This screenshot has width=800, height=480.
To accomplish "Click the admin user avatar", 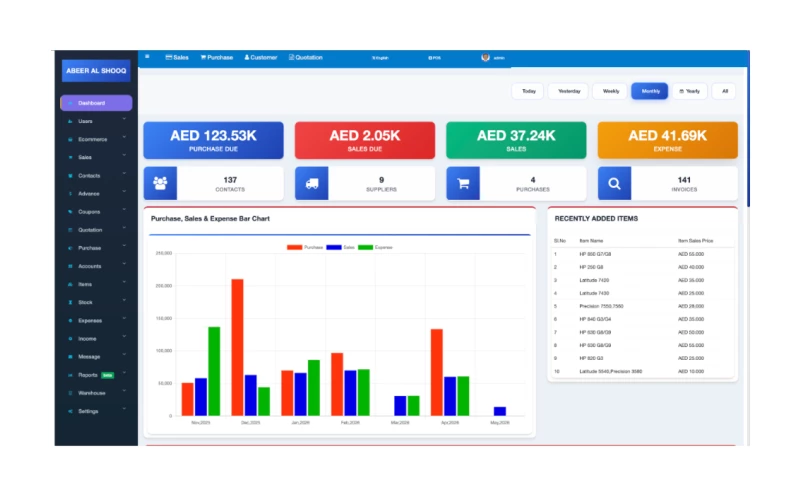I will coord(485,58).
